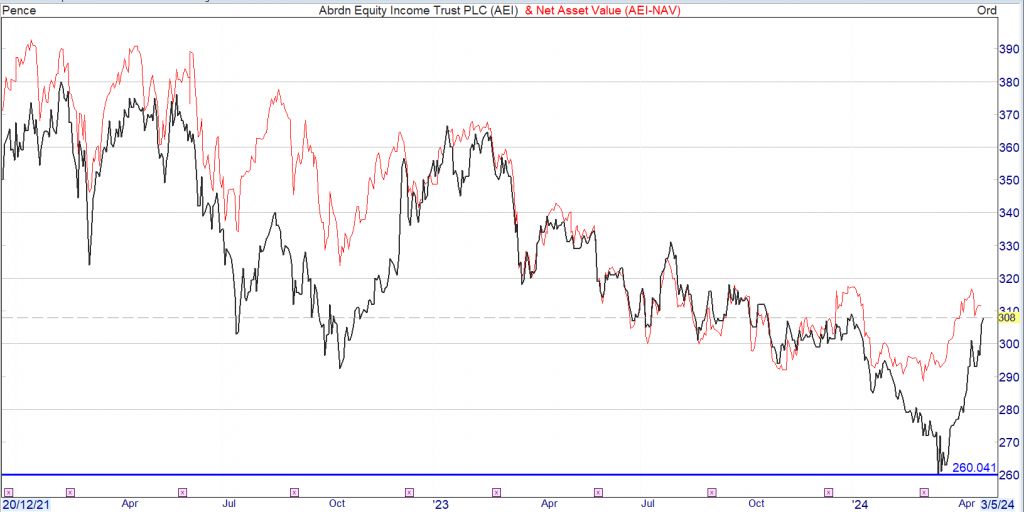
Task: Click the blue 260.041 support level label
Action: [974, 468]
